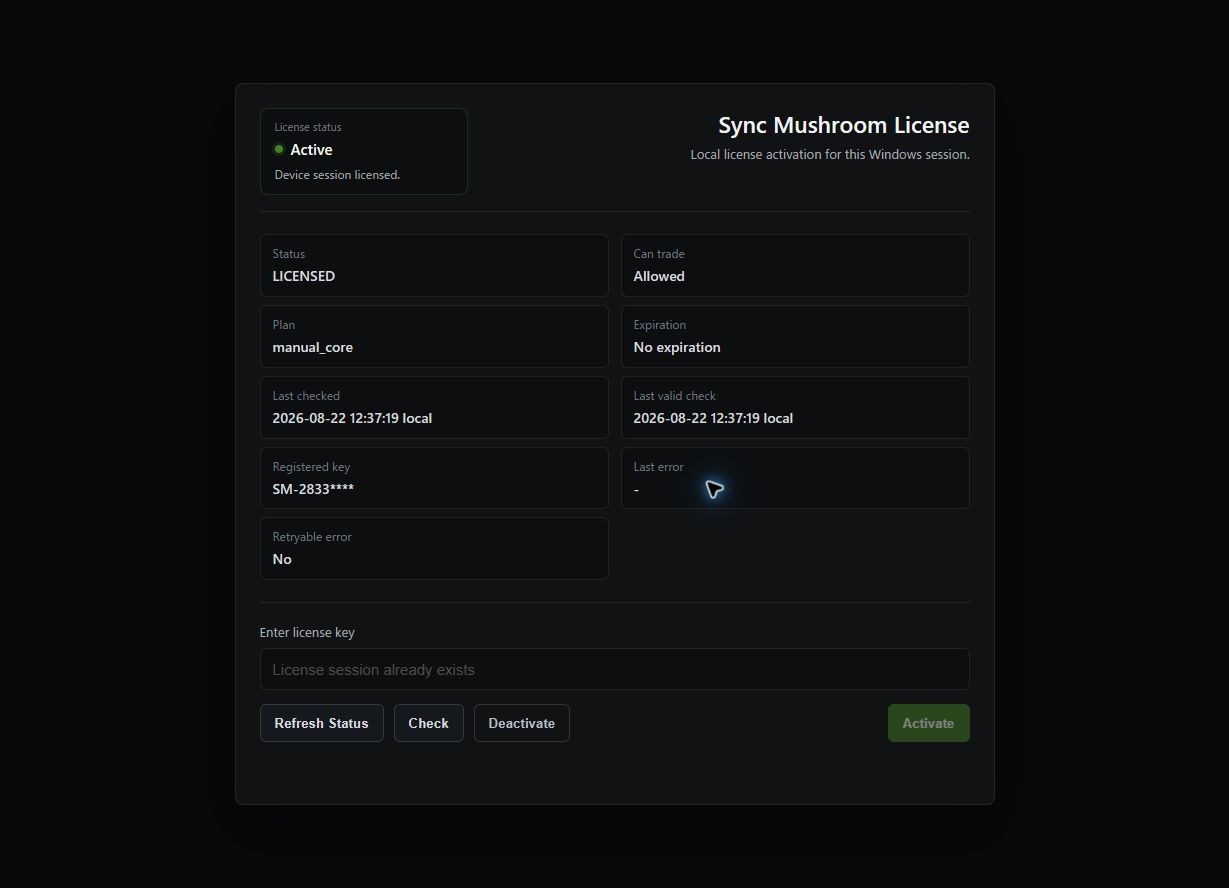Select the Last checked timestamp value

coord(352,418)
